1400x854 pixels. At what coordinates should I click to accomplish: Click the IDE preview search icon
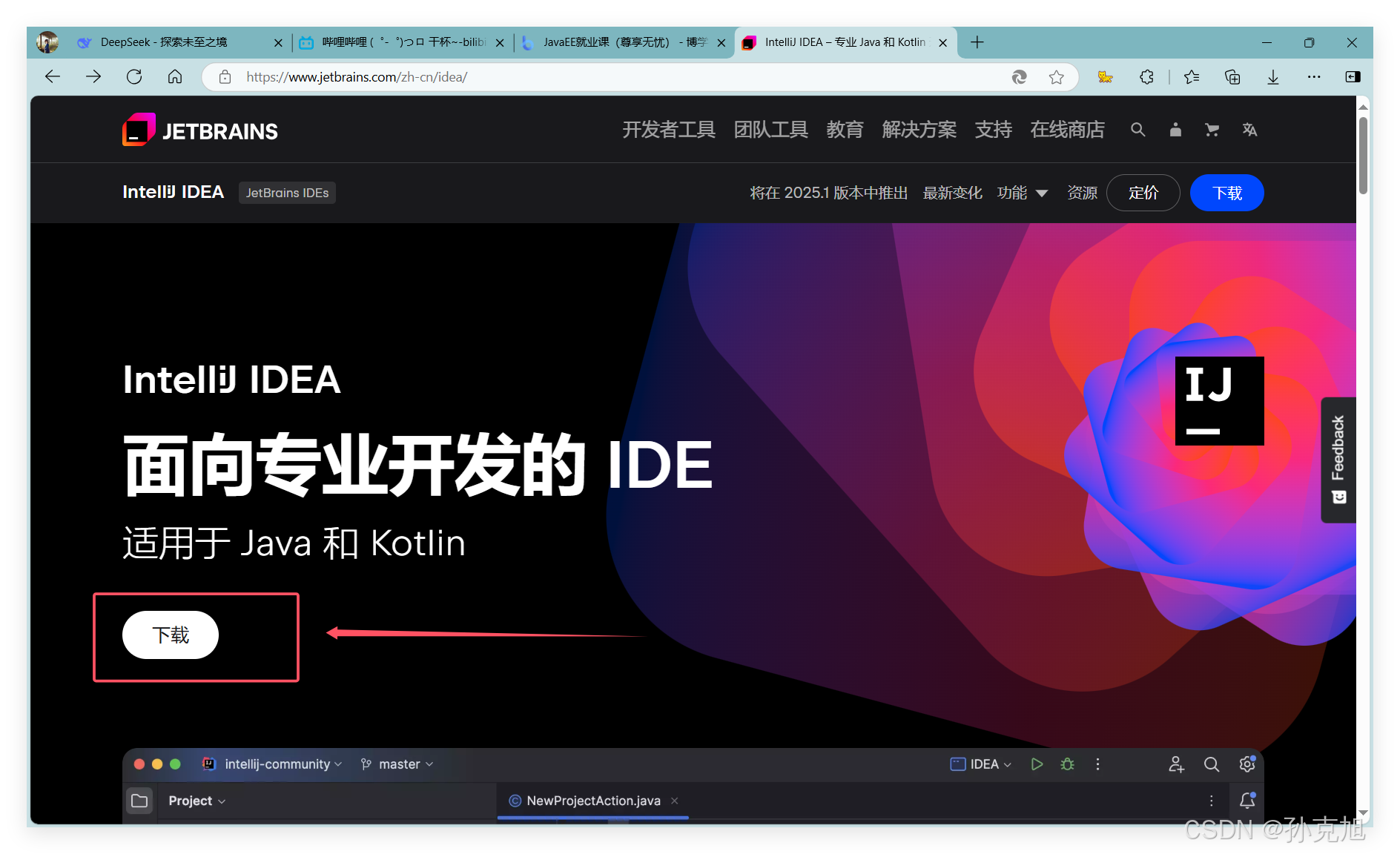tap(1212, 764)
